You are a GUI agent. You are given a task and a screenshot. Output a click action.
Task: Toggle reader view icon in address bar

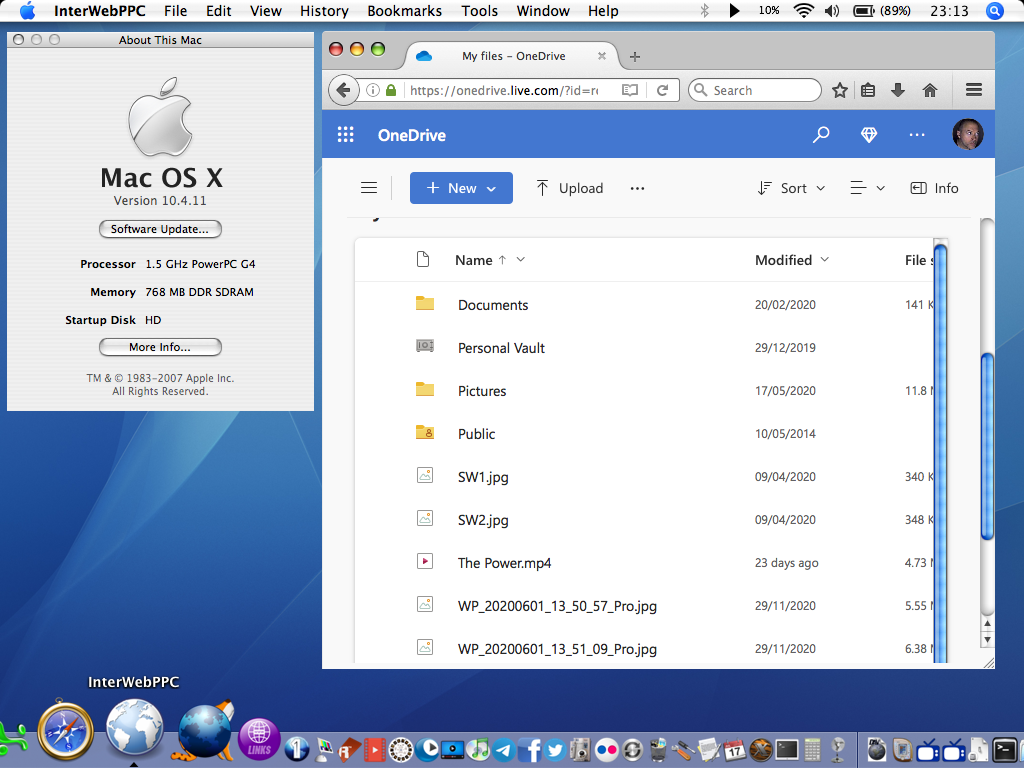pyautogui.click(x=630, y=90)
